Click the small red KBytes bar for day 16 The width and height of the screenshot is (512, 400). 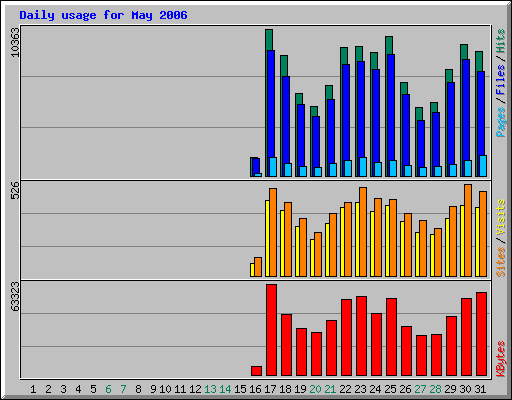pyautogui.click(x=256, y=371)
